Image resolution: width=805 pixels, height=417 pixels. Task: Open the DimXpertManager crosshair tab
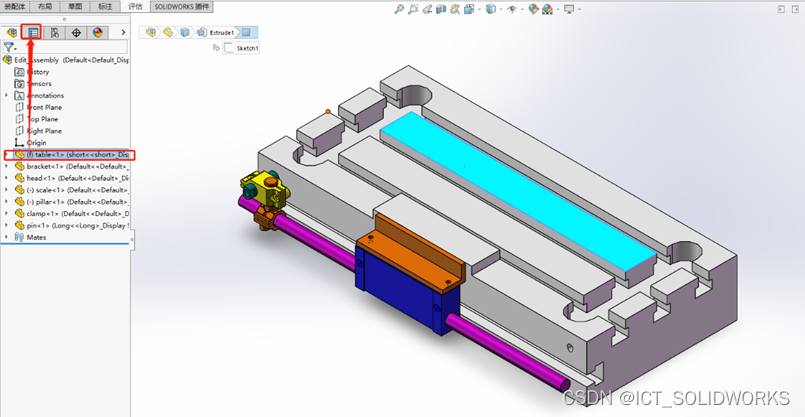coord(76,33)
